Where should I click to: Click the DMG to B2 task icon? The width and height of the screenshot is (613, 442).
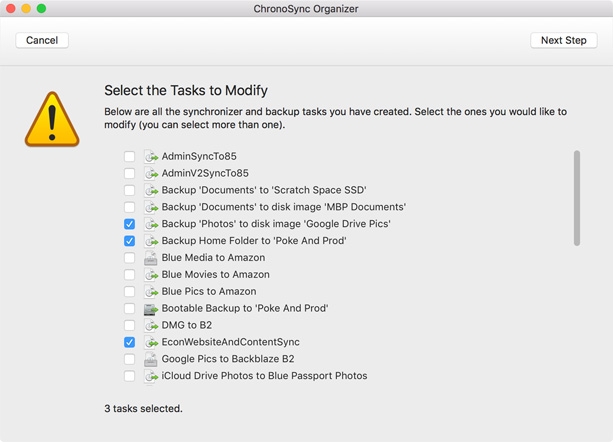tap(151, 325)
